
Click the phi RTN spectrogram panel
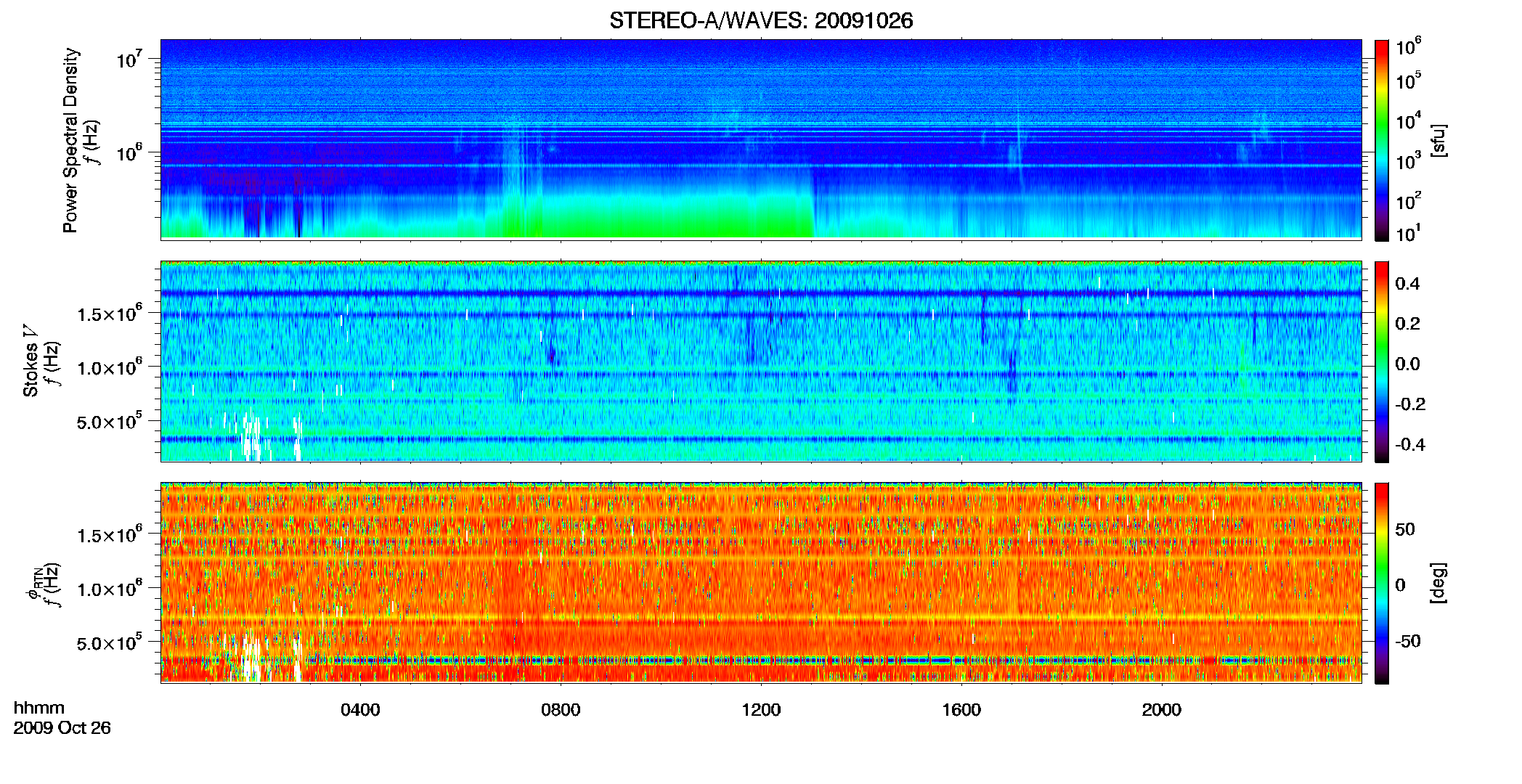tap(761, 582)
